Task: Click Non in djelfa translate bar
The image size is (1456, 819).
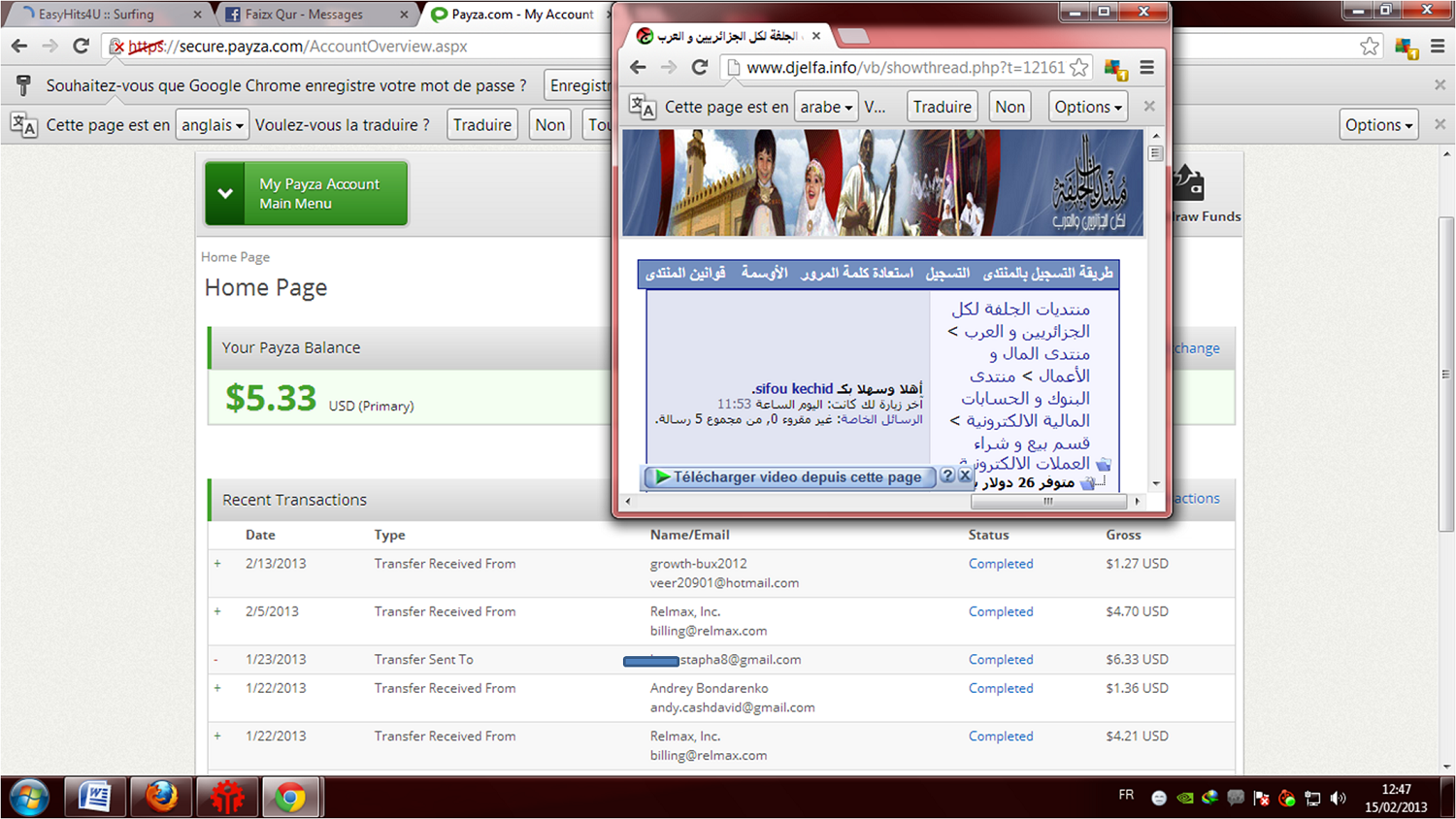Action: point(1010,107)
